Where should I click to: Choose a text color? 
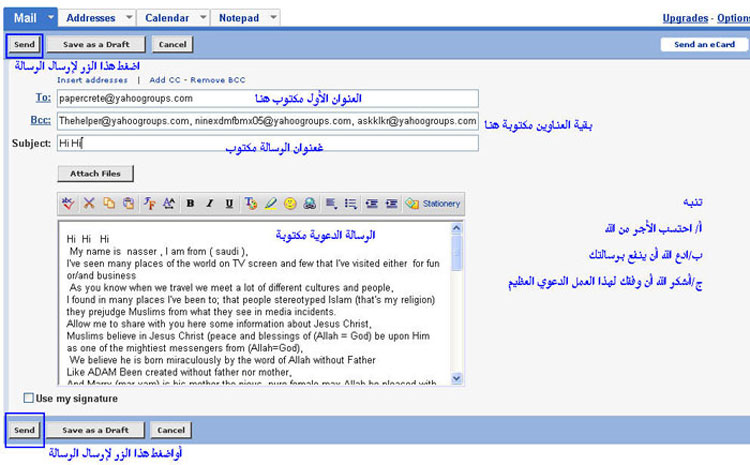(x=251, y=204)
